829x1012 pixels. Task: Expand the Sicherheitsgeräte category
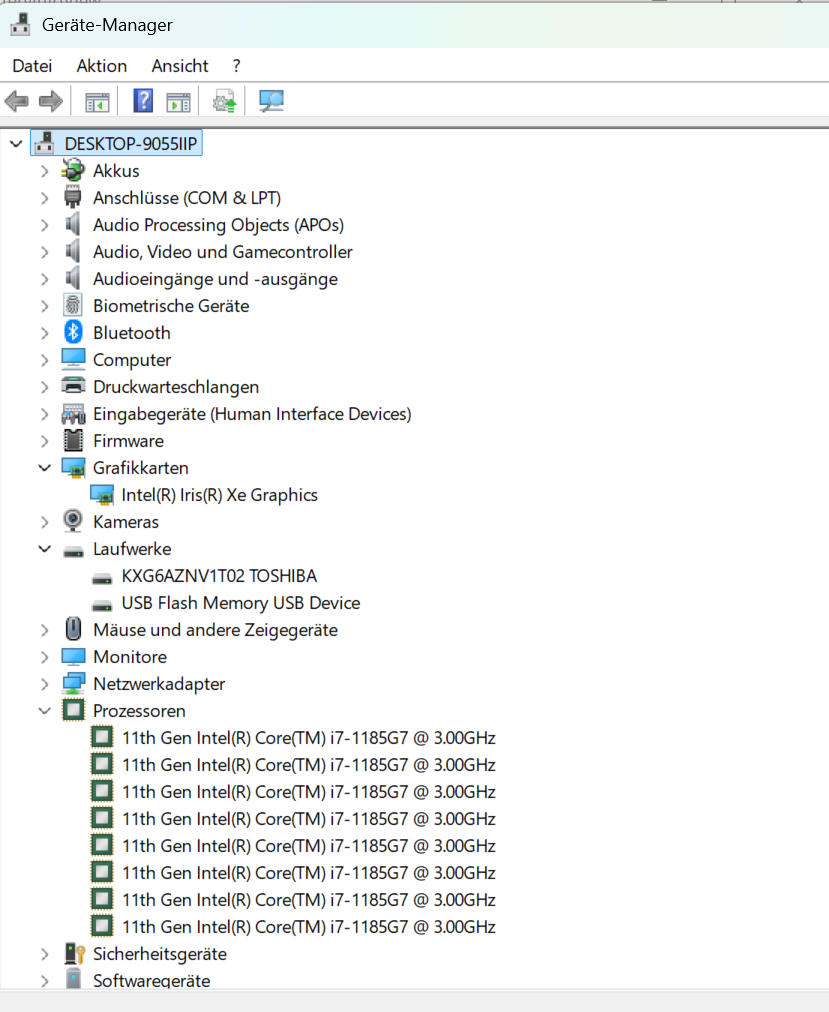click(x=44, y=954)
